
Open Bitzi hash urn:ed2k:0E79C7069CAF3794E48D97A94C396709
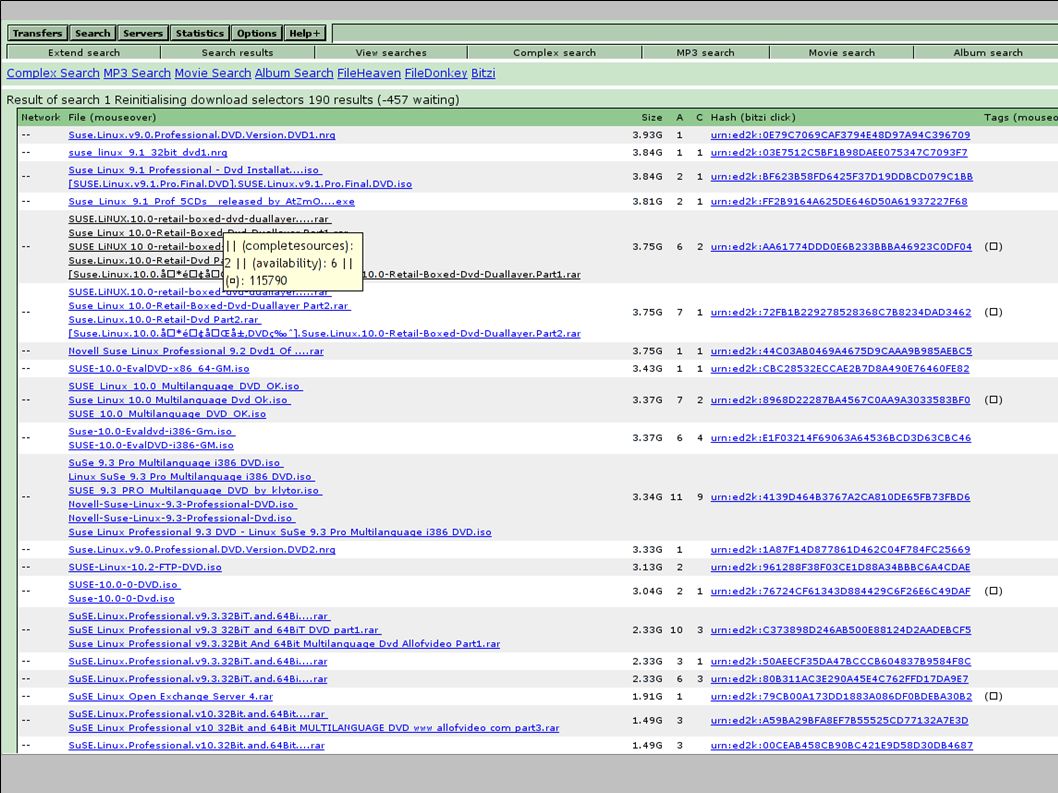point(840,135)
